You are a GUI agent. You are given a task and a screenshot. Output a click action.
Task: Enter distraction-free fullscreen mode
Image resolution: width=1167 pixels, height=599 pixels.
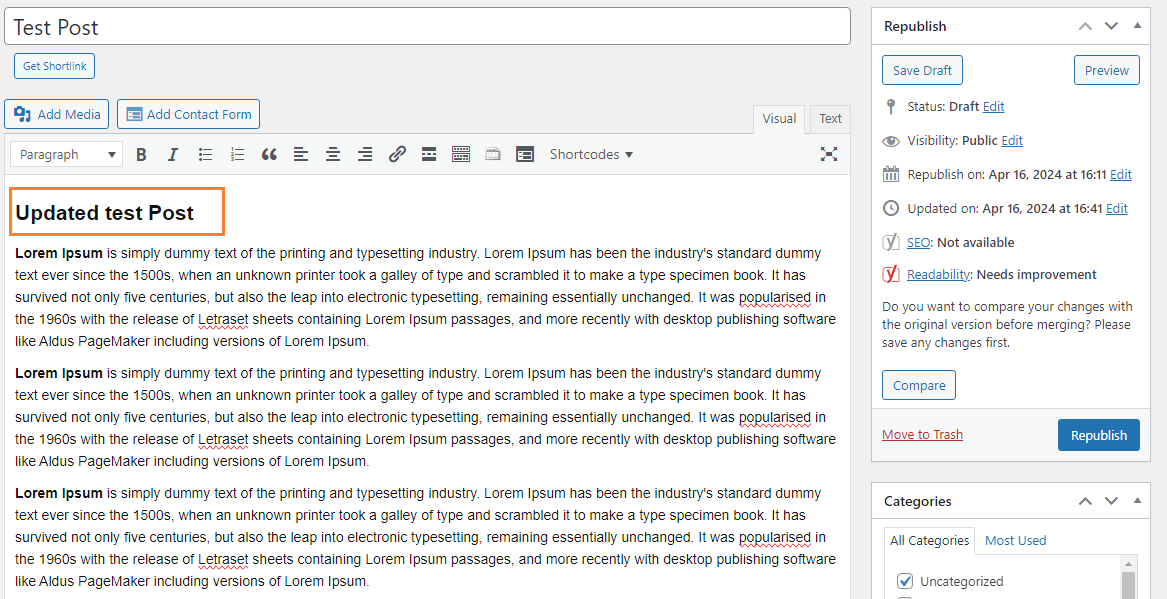coord(828,154)
